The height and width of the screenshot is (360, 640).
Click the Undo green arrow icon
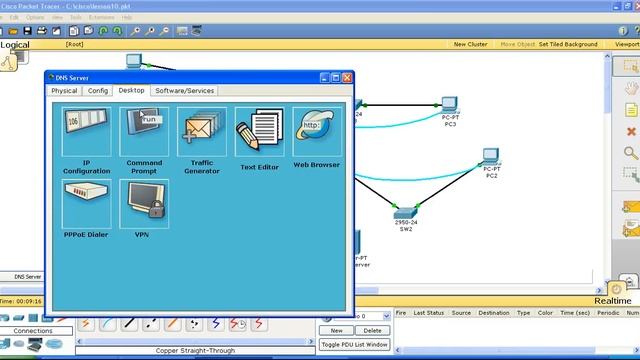tap(103, 31)
